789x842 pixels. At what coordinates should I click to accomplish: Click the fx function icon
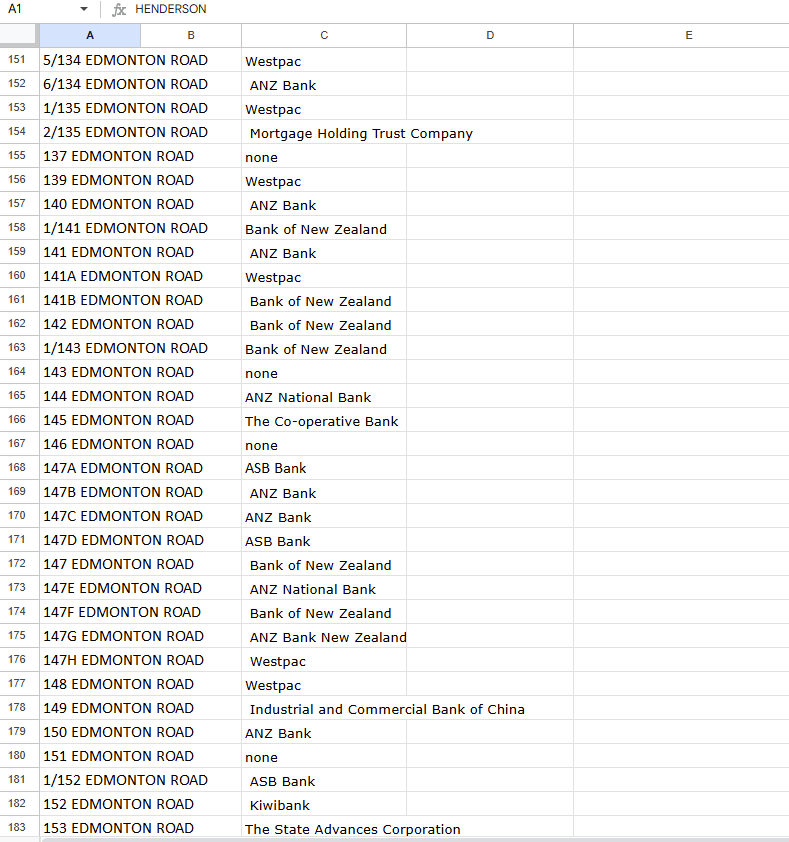click(x=119, y=10)
